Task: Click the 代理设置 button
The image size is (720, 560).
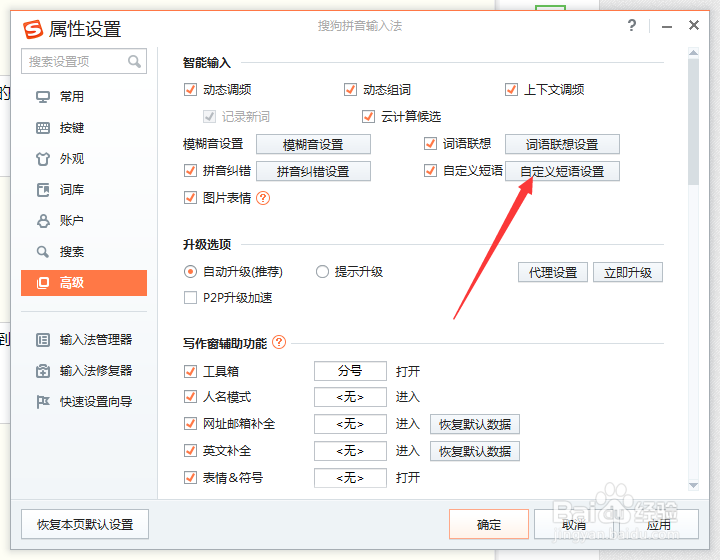Action: 553,273
